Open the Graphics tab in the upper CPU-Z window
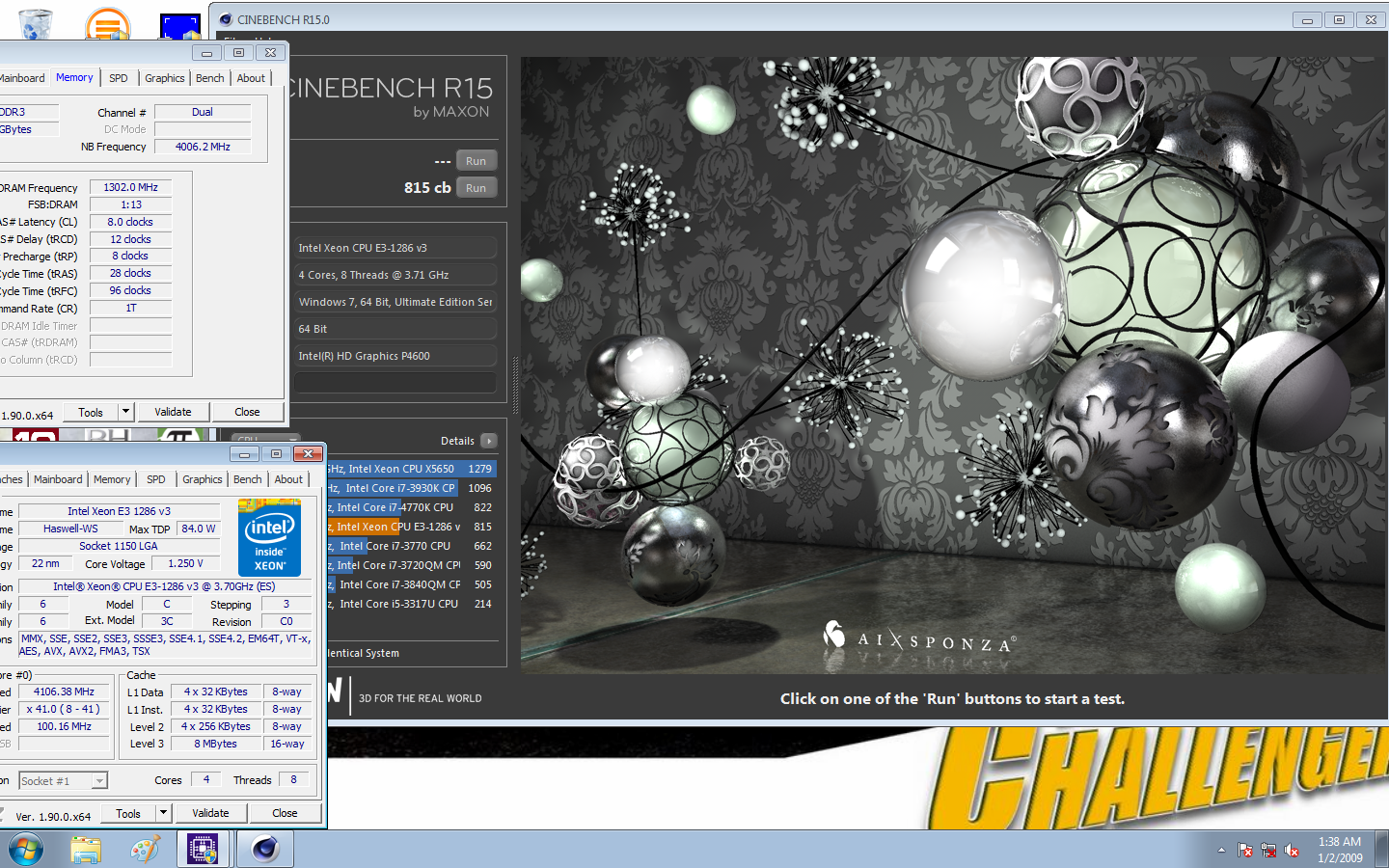 pos(165,78)
